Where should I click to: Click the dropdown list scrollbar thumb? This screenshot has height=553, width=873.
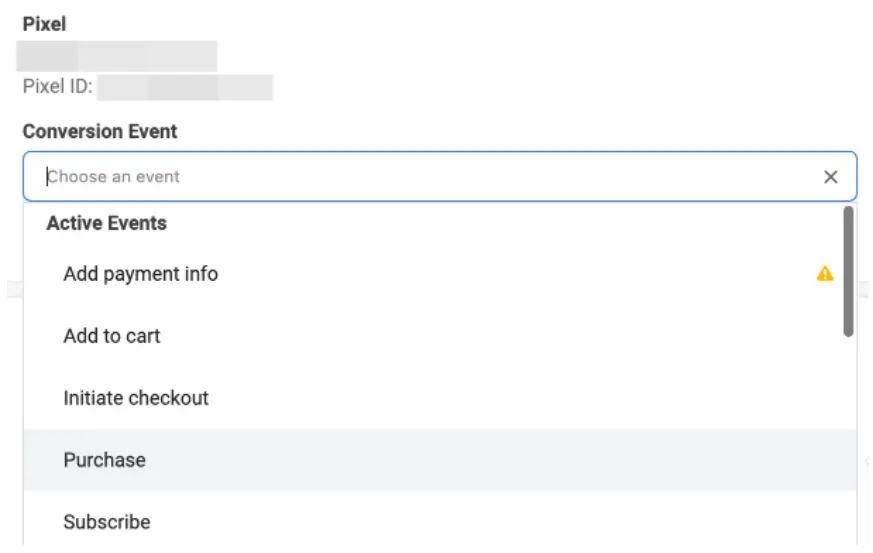pos(849,270)
